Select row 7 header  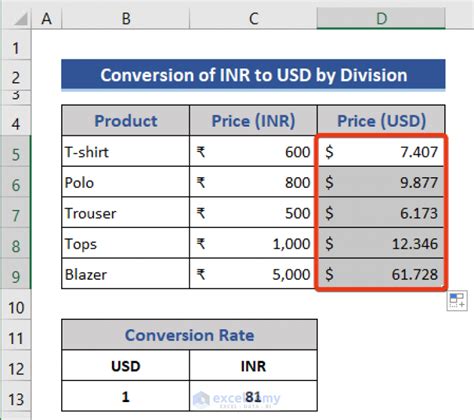[x=16, y=212]
